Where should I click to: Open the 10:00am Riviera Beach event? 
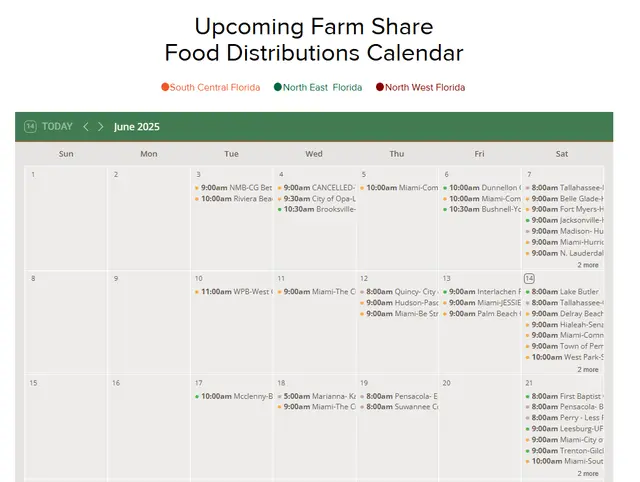click(x=235, y=199)
